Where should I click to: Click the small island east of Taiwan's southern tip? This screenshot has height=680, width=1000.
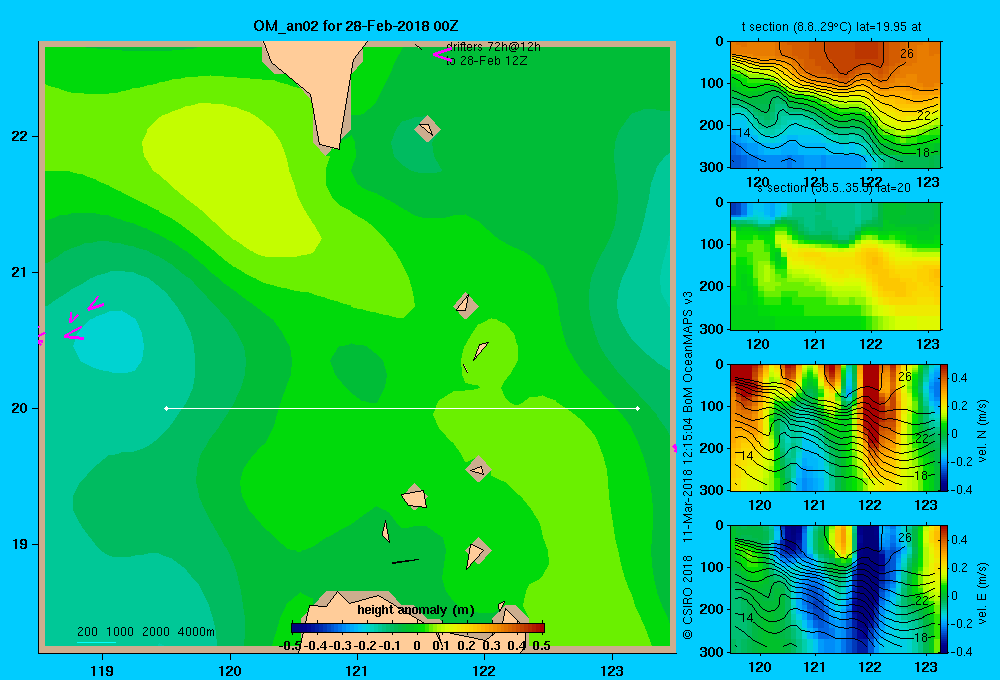click(427, 129)
